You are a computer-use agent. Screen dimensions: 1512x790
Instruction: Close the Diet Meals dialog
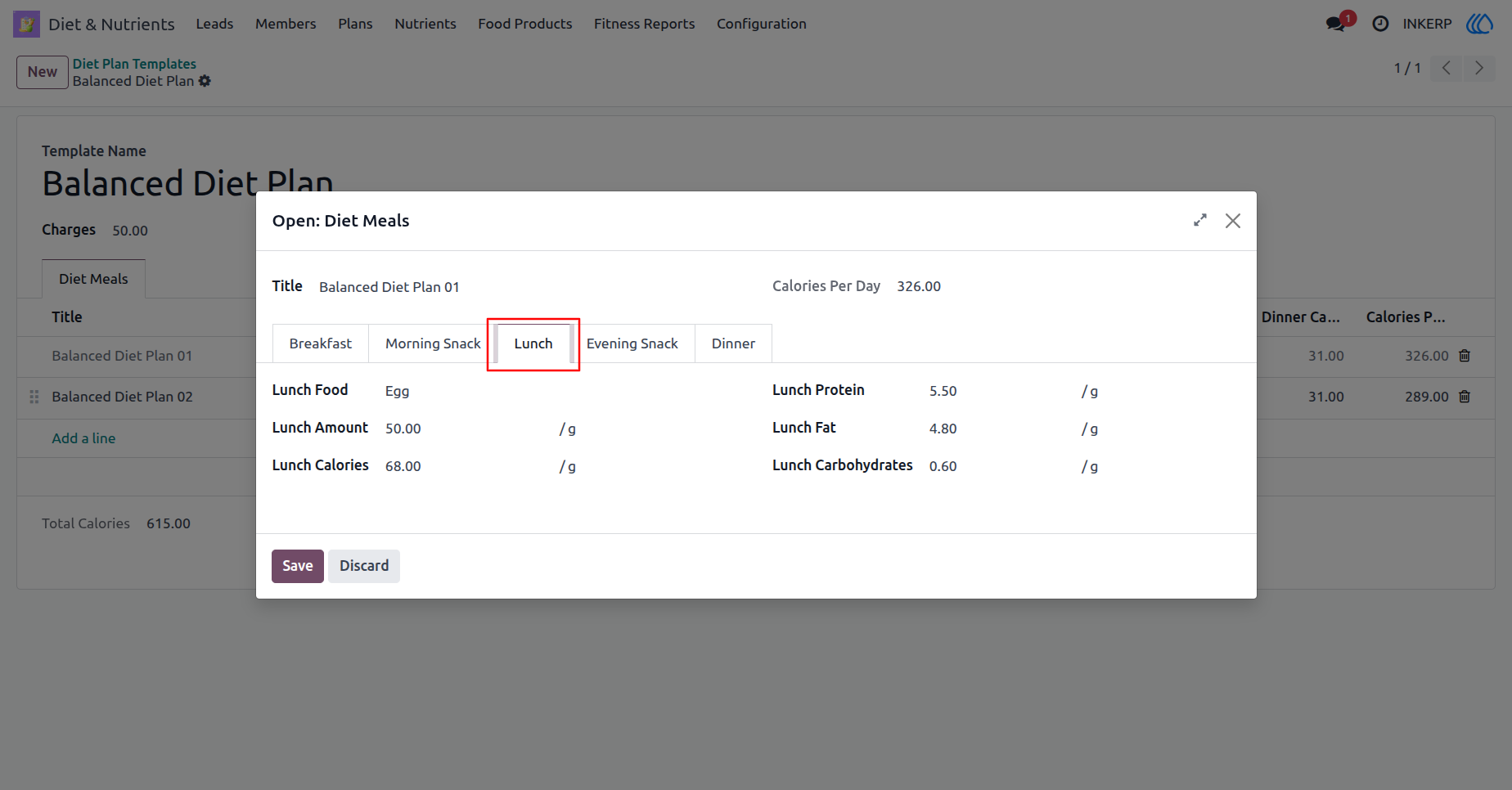coord(1233,221)
